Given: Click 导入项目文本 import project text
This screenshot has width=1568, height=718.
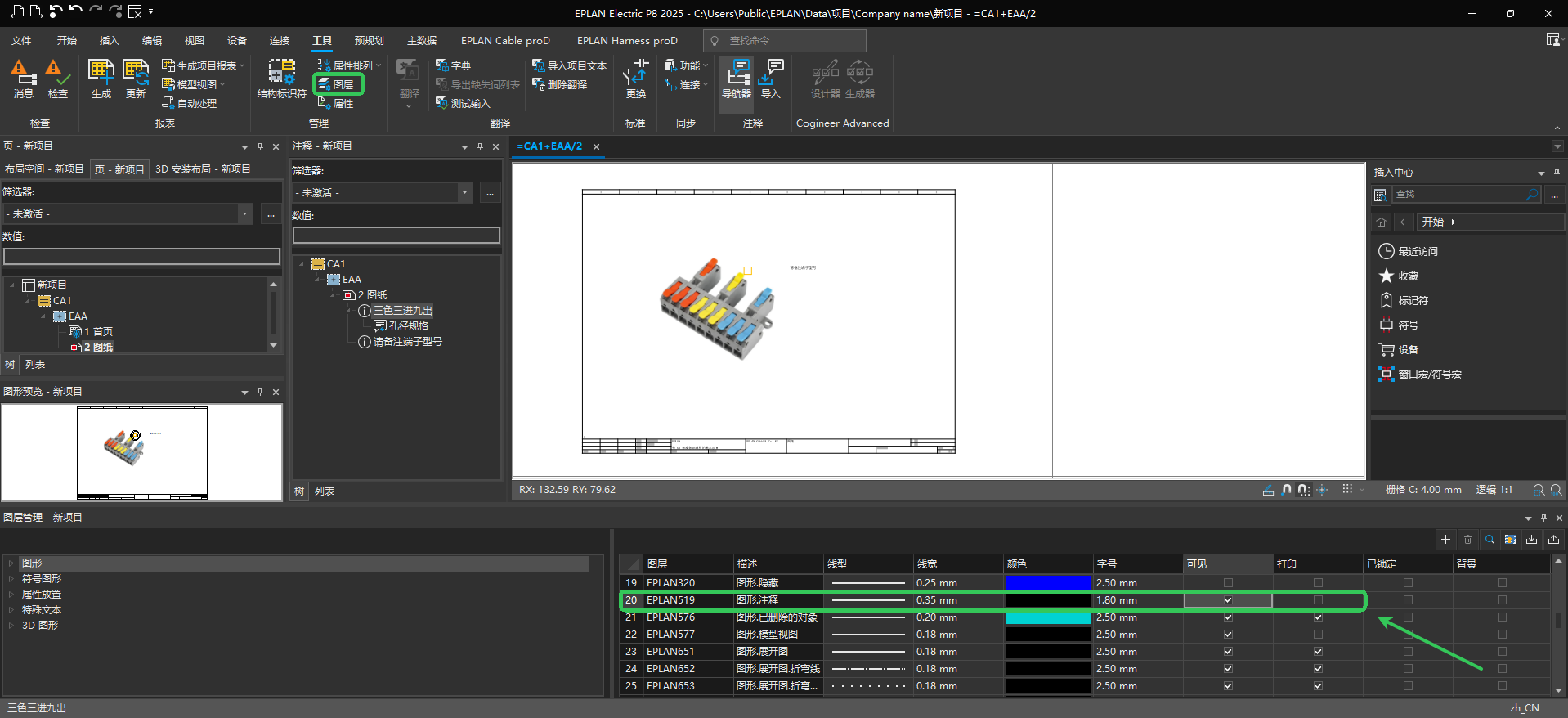Looking at the screenshot, I should [x=569, y=65].
